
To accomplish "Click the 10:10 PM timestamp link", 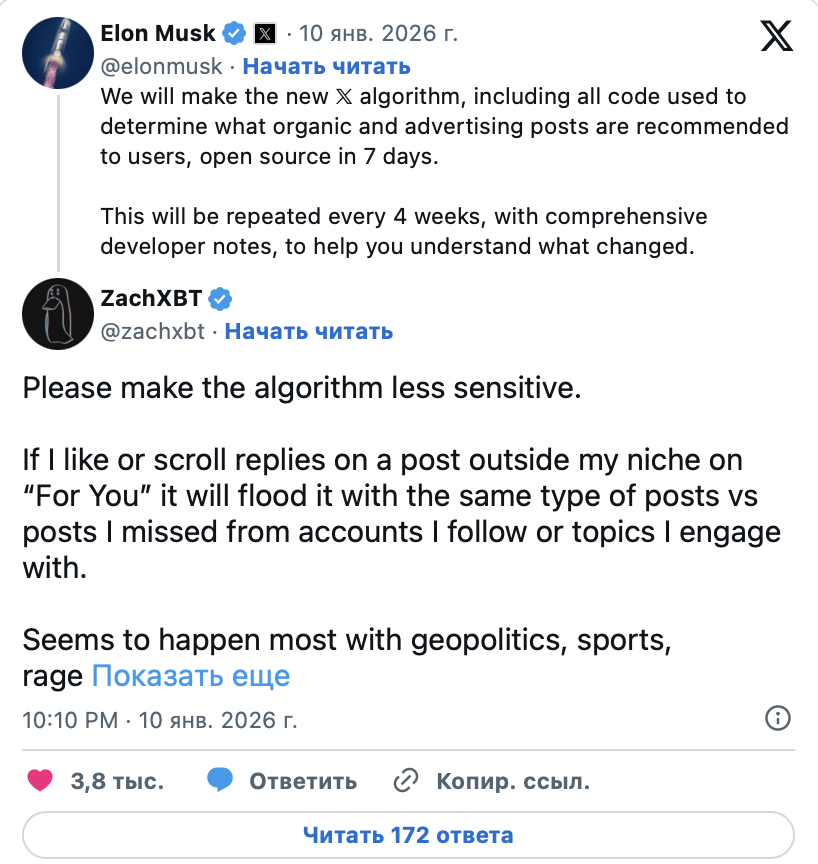I will click(x=70, y=720).
